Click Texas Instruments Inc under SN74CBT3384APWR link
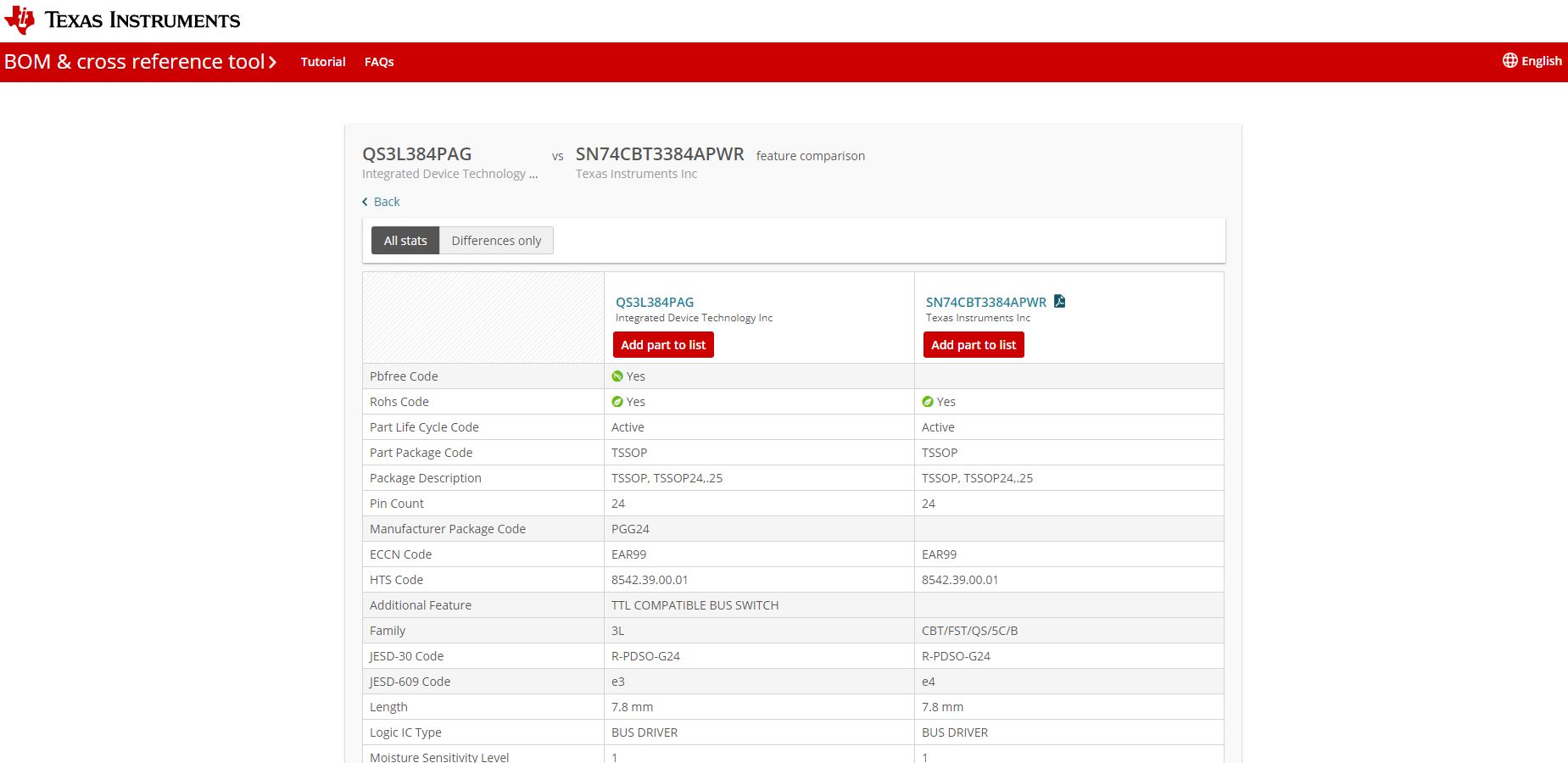 point(978,318)
